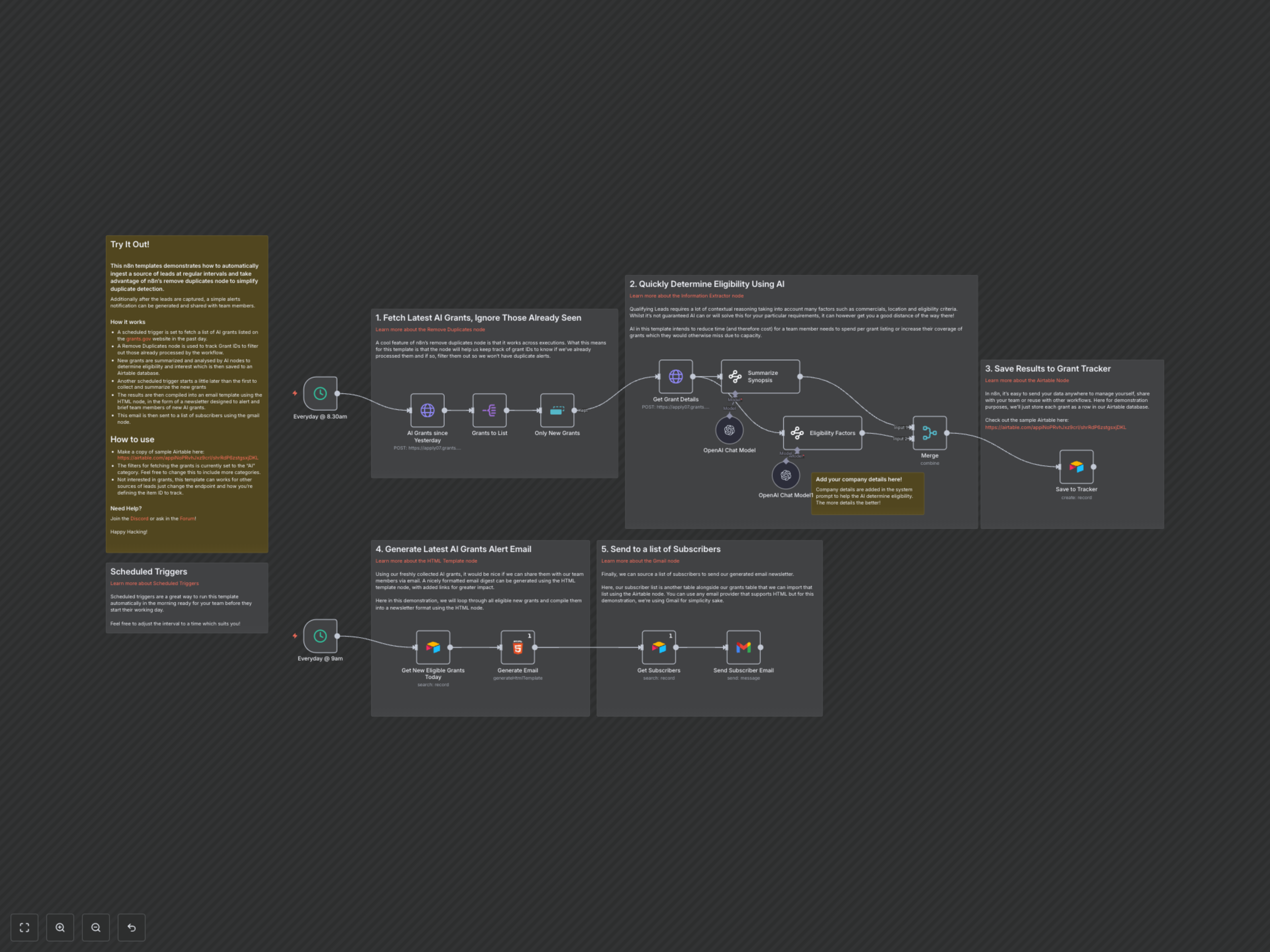Image resolution: width=1270 pixels, height=952 pixels.
Task: Select the Only New Grants node
Action: click(x=557, y=410)
